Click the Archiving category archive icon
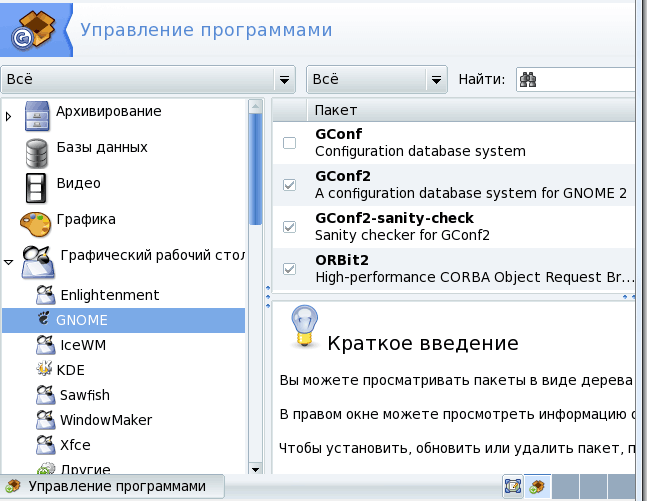Viewport: 647px width, 501px height. (36, 115)
